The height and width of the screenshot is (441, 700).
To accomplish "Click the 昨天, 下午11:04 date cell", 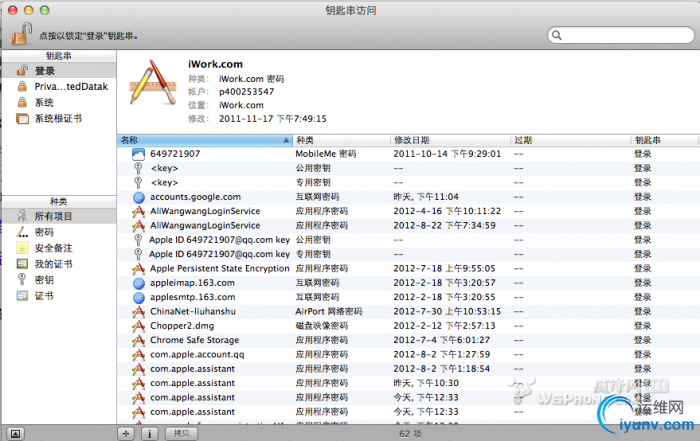I will click(426, 197).
